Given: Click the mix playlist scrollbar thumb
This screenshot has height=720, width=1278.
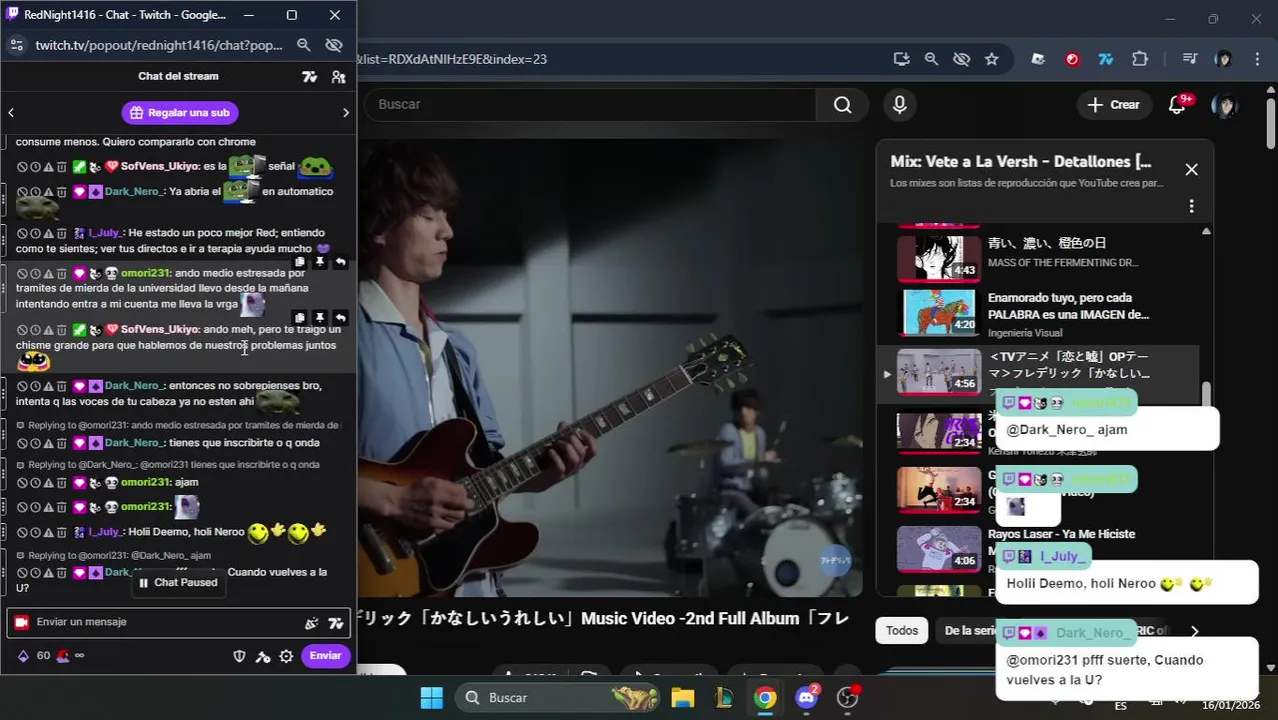Looking at the screenshot, I should (x=1206, y=395).
